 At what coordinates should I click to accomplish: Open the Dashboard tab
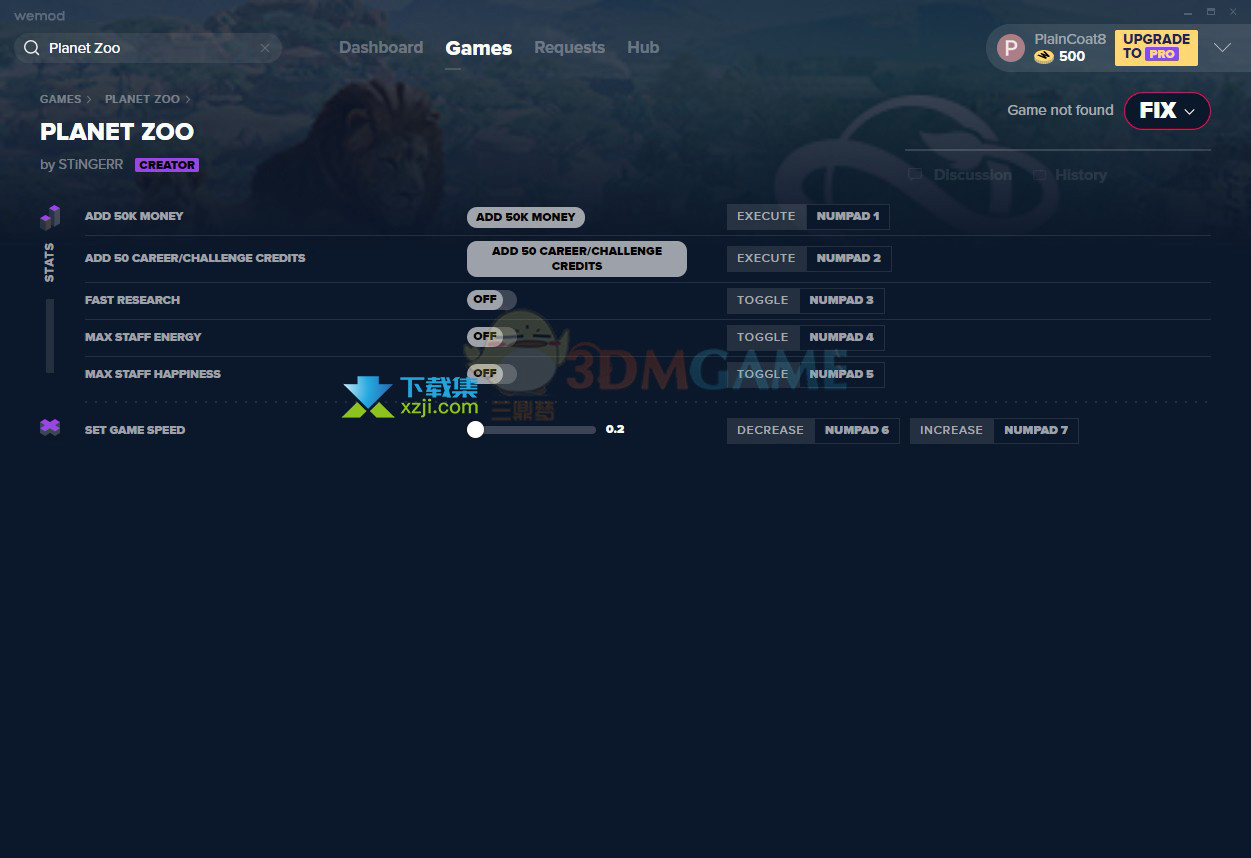(x=381, y=48)
